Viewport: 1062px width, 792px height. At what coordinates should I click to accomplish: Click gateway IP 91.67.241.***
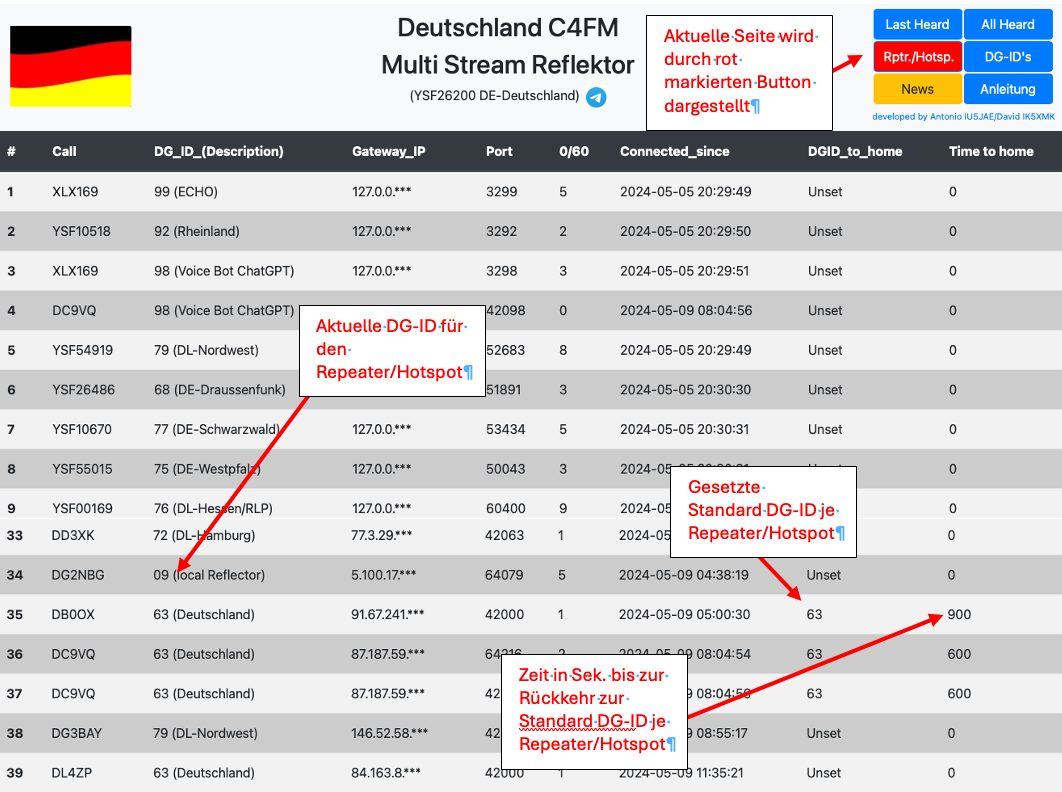tap(387, 614)
